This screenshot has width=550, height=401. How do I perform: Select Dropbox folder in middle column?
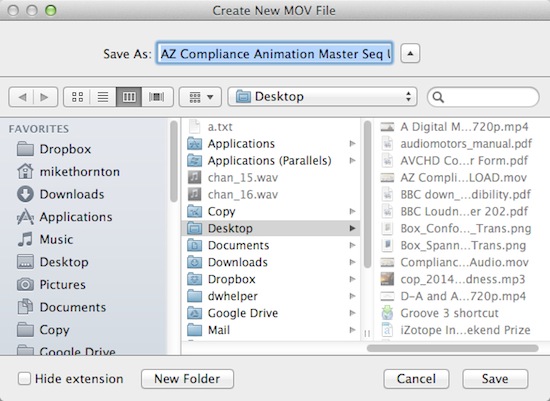pos(271,279)
